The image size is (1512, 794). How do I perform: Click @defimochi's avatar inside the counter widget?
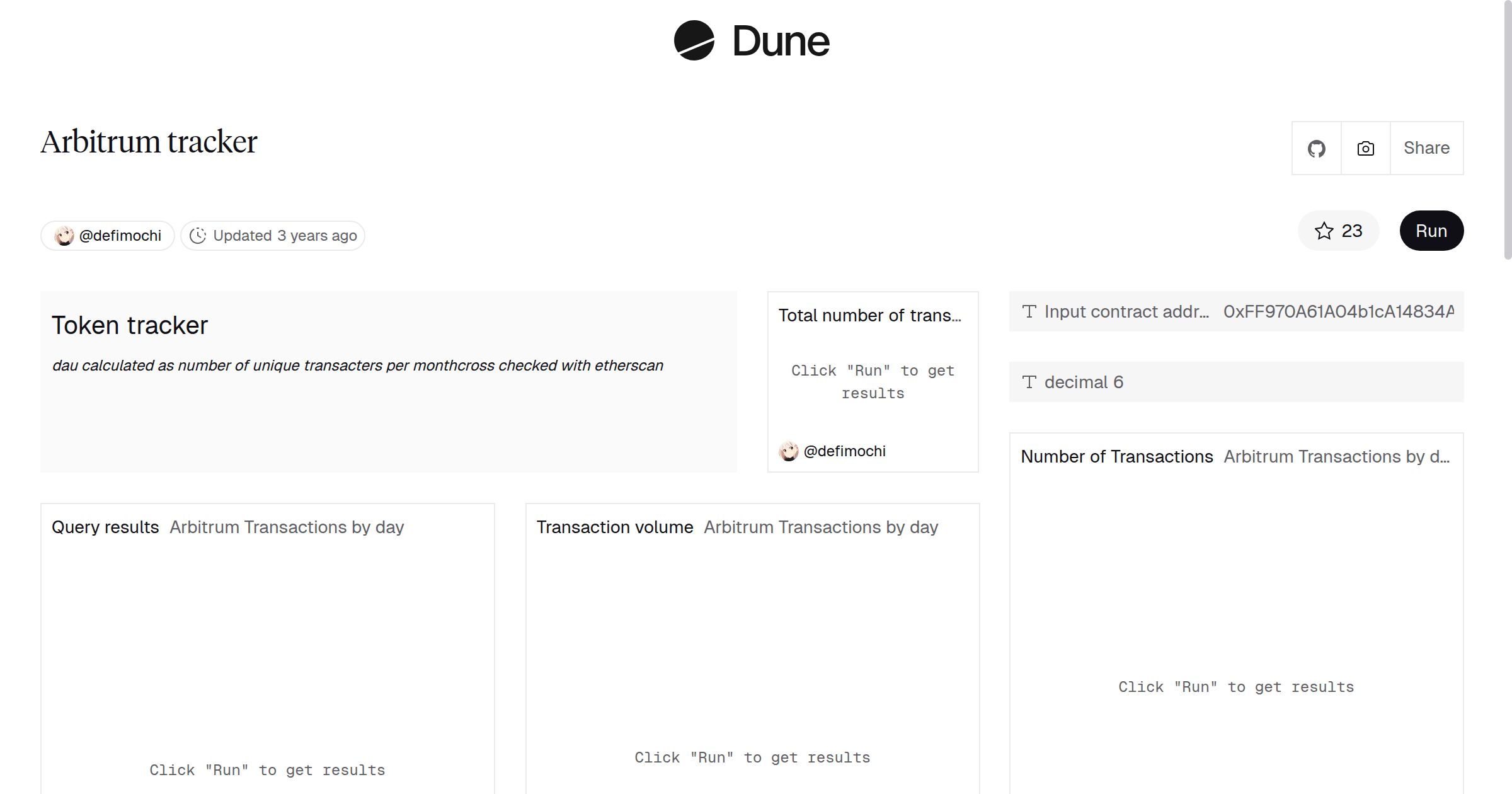point(787,451)
